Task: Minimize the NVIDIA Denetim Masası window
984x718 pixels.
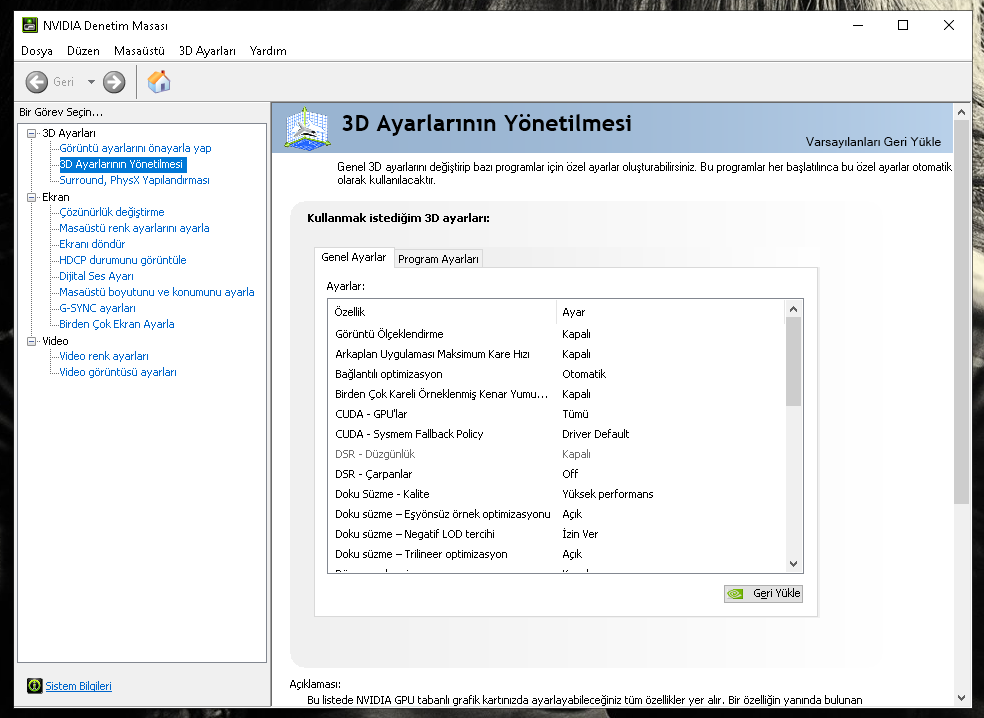Action: coord(858,25)
